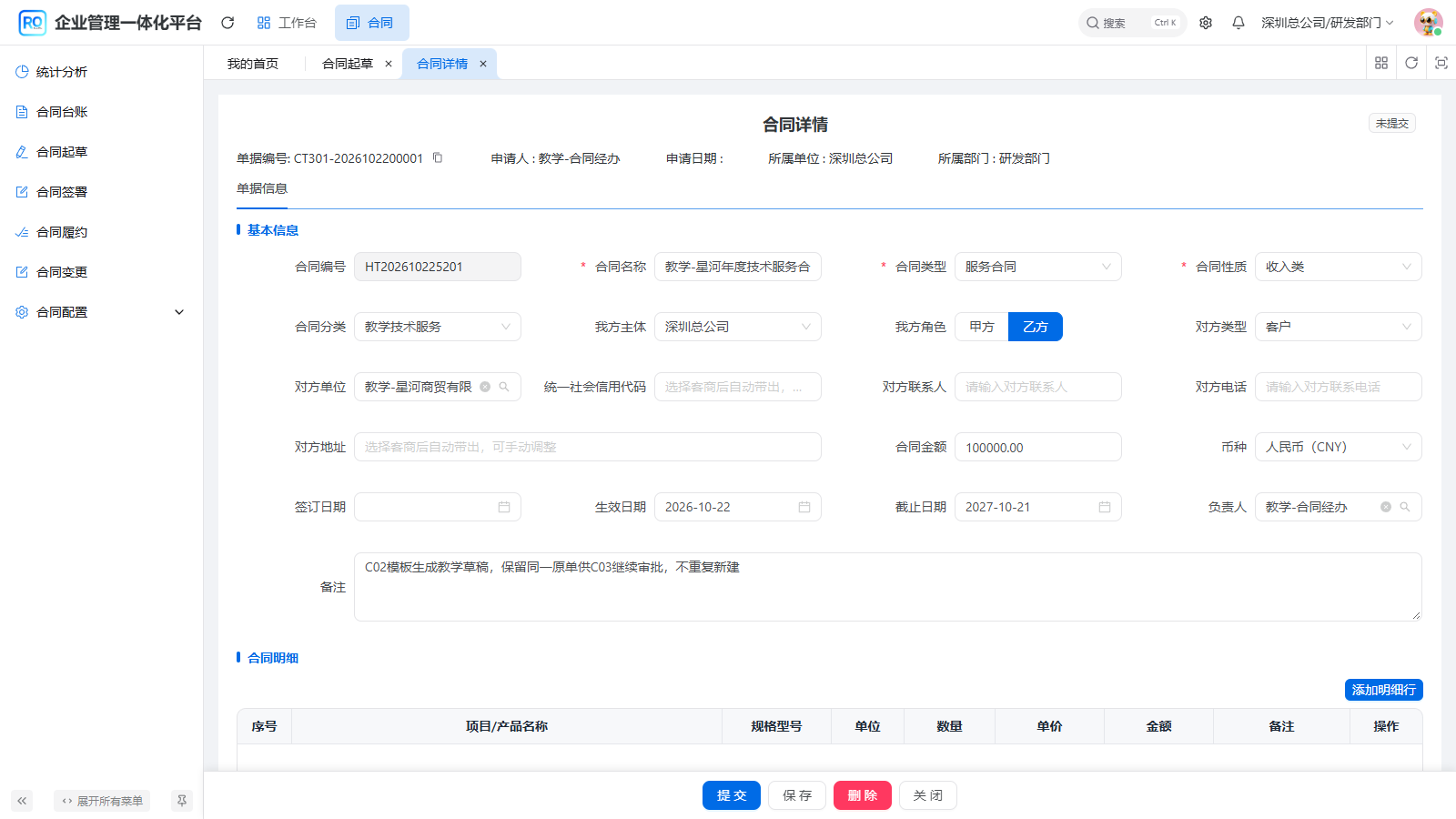The width and height of the screenshot is (1456, 819).
Task: Open the 深圳总公司/研发部门 organization switcher
Action: (1327, 23)
